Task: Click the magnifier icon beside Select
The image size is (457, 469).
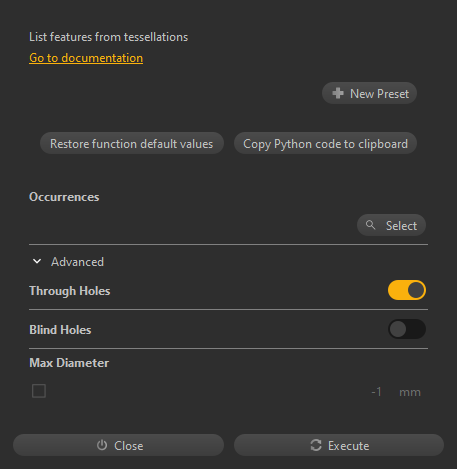Action: coord(370,225)
